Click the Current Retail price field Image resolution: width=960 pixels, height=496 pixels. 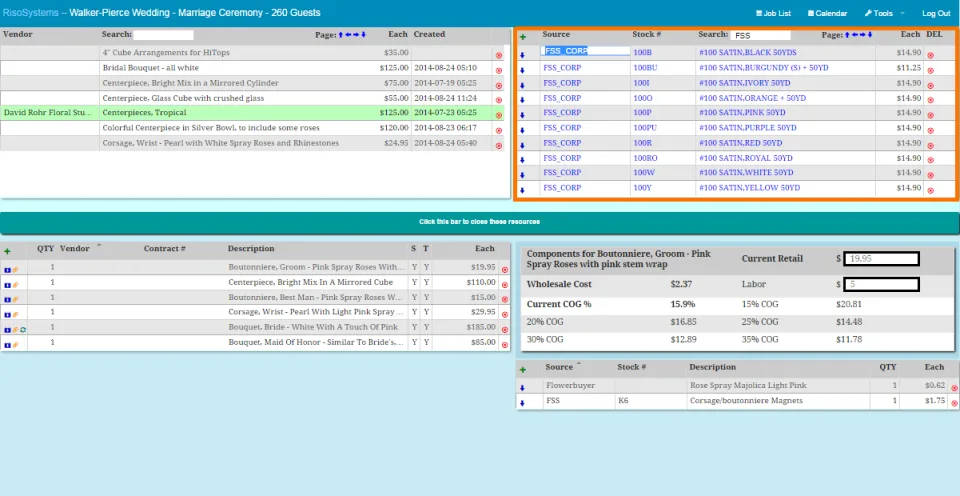pos(881,259)
